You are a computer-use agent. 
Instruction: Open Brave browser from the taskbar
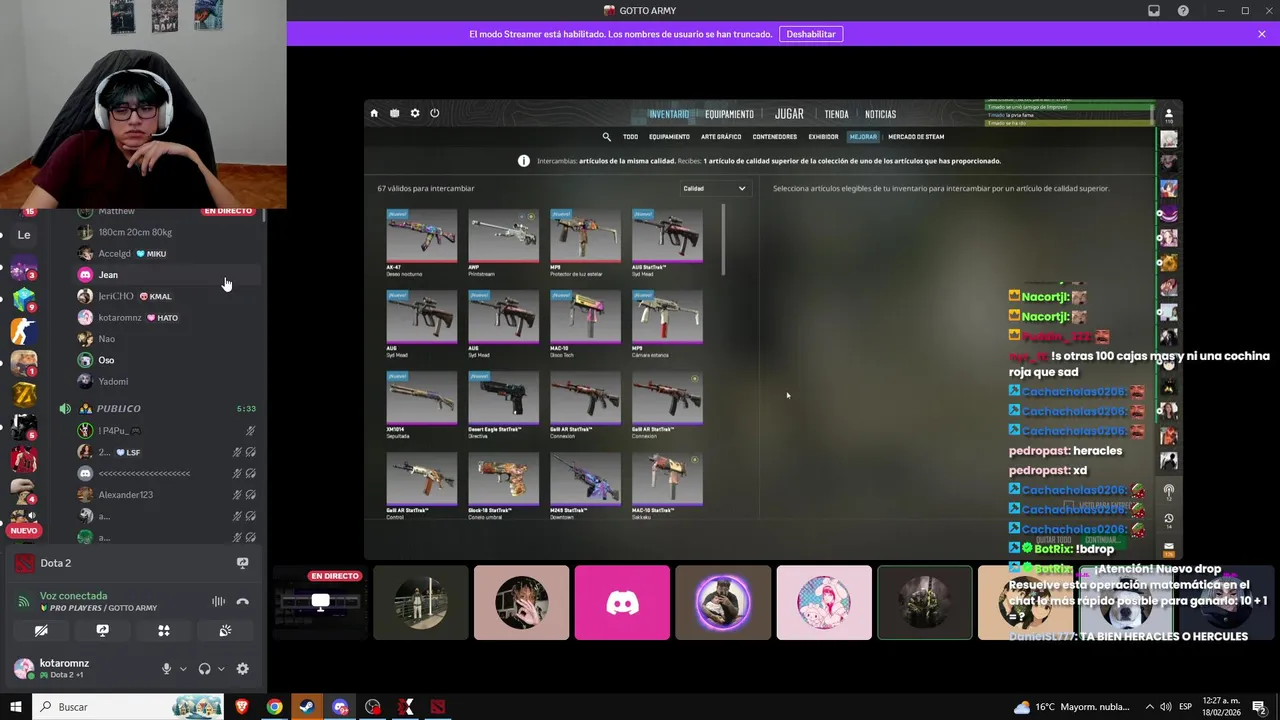(242, 707)
